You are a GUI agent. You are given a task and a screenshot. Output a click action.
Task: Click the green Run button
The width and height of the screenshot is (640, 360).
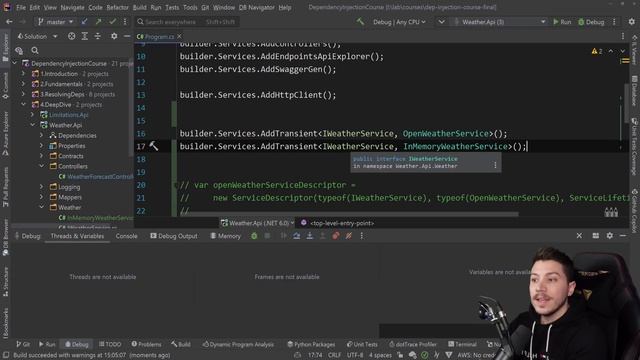pos(562,22)
